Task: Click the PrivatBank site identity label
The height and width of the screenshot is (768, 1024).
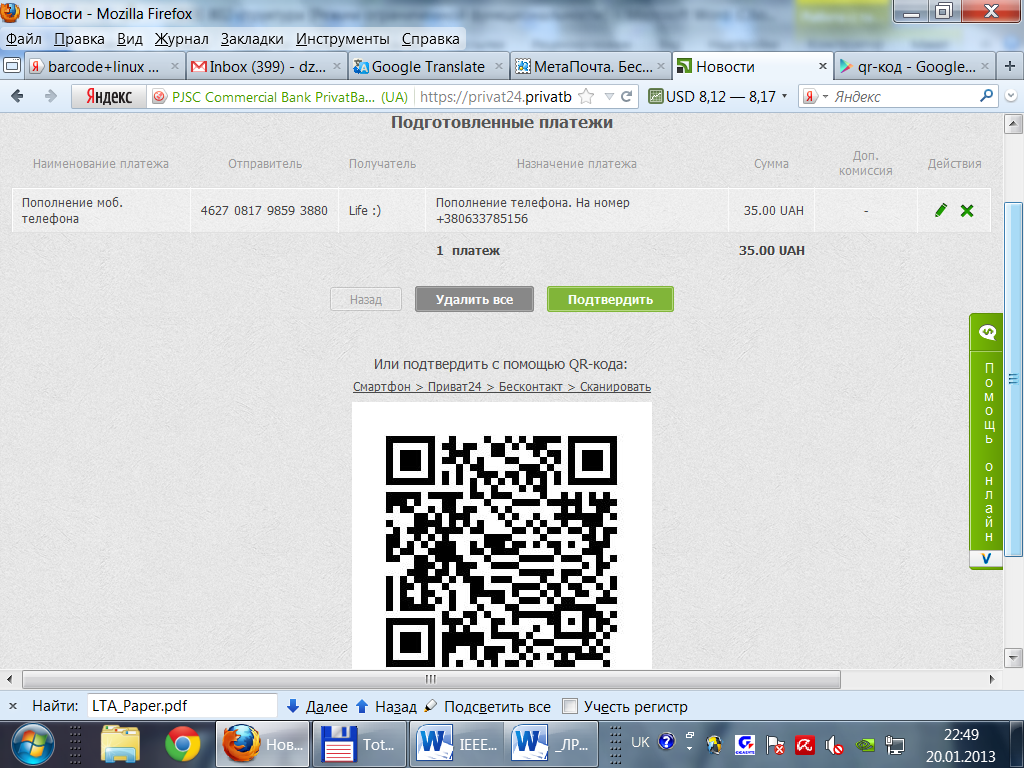Action: click(281, 97)
